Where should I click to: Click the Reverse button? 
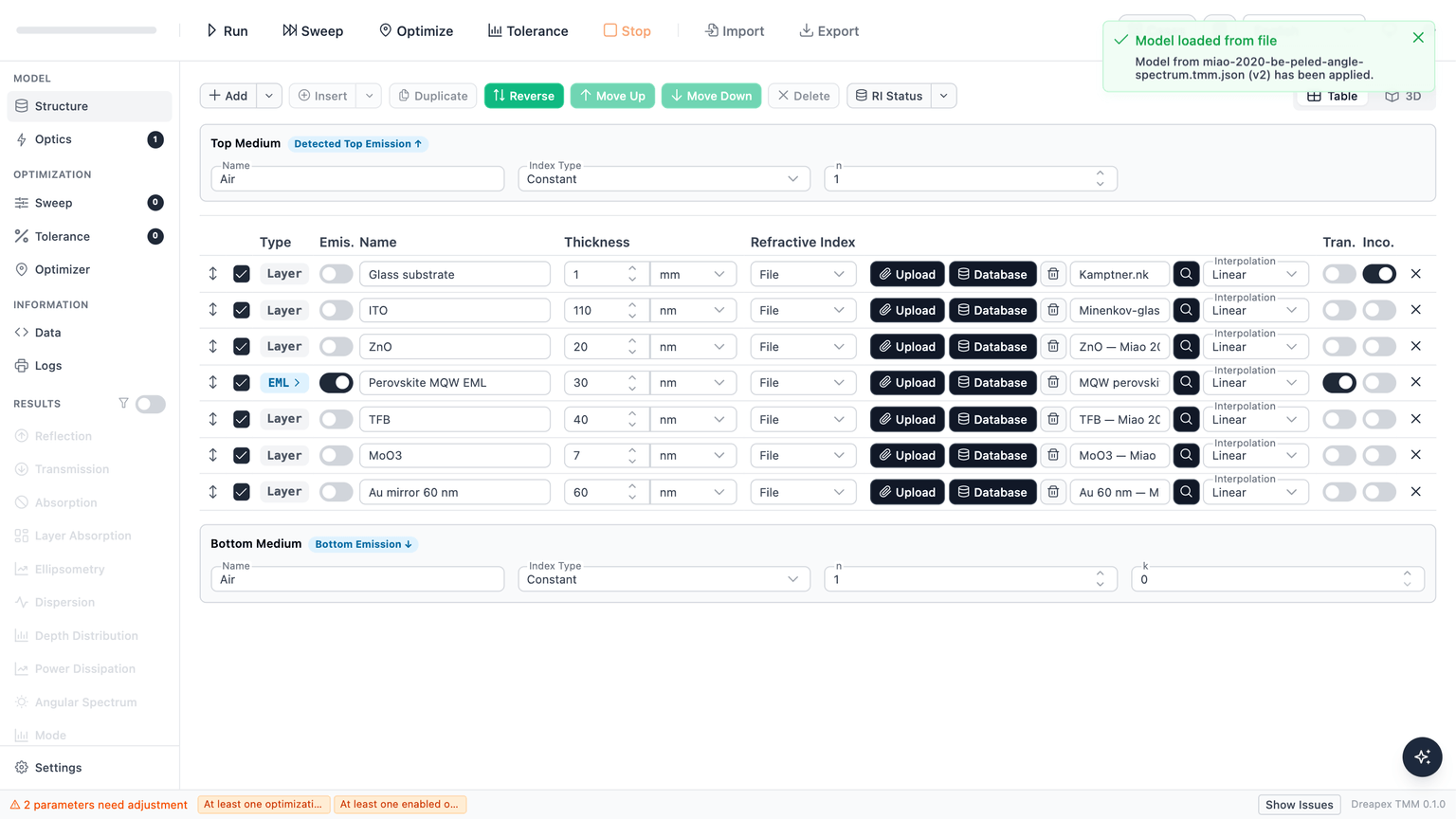(x=524, y=96)
